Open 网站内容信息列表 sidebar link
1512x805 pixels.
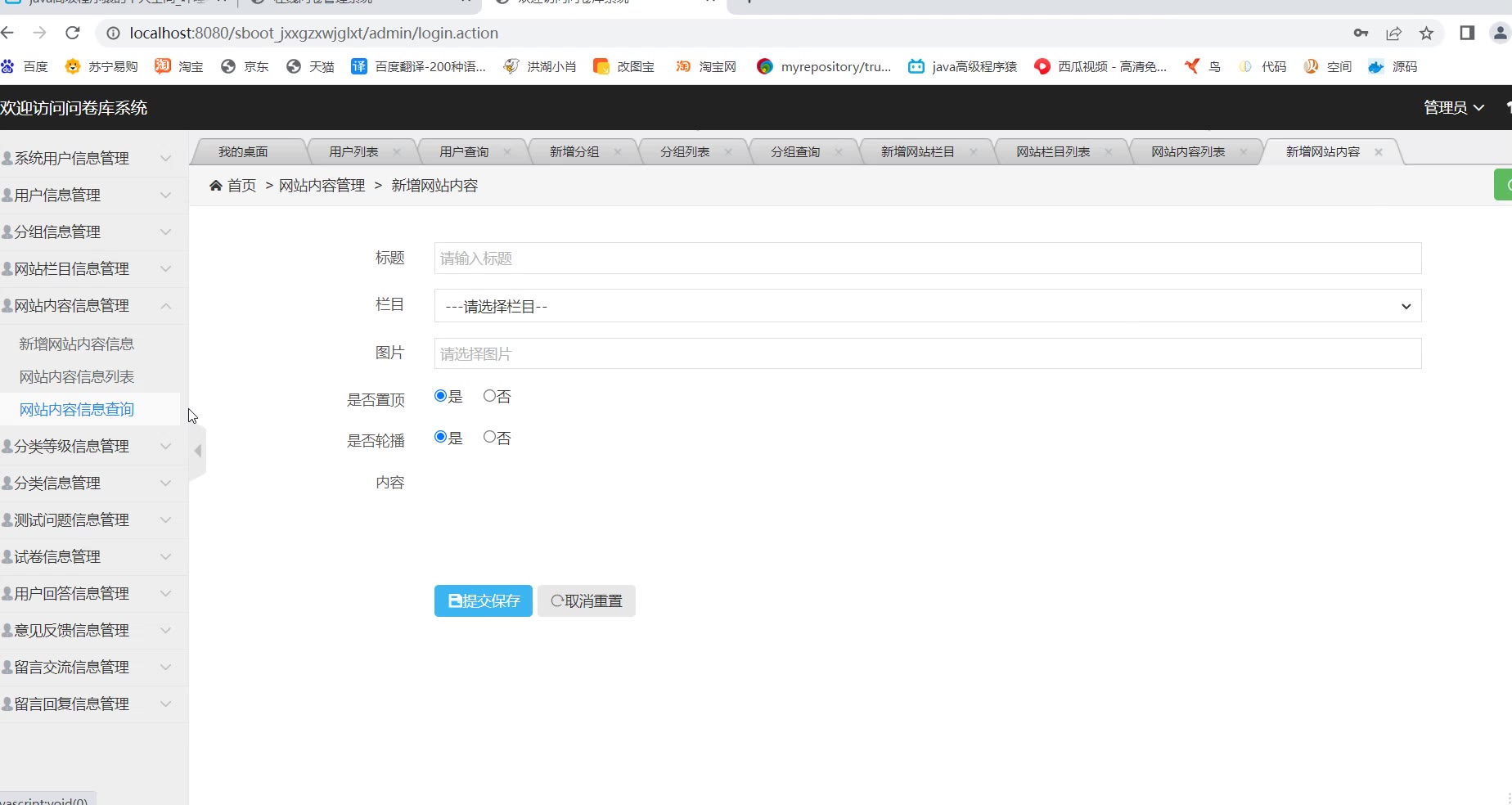77,377
